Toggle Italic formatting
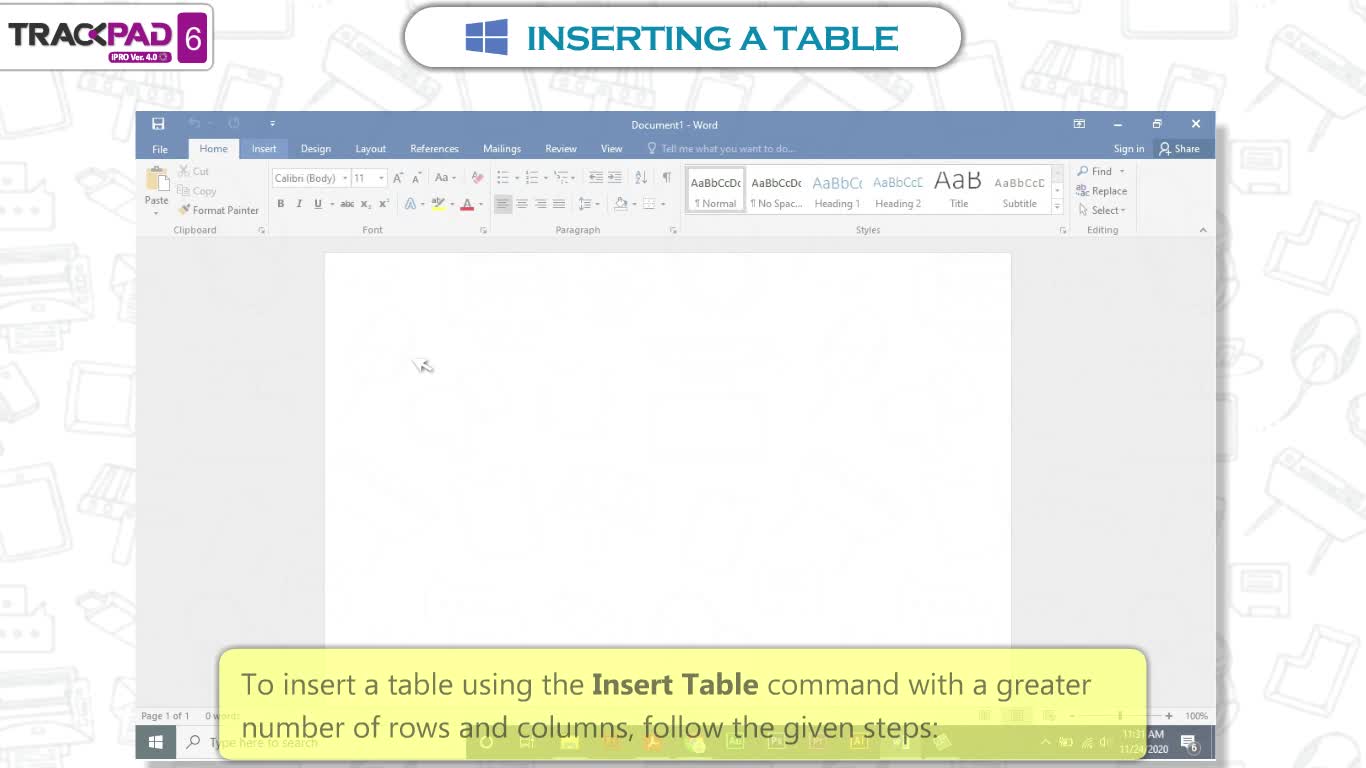This screenshot has width=1366, height=768. click(x=299, y=204)
